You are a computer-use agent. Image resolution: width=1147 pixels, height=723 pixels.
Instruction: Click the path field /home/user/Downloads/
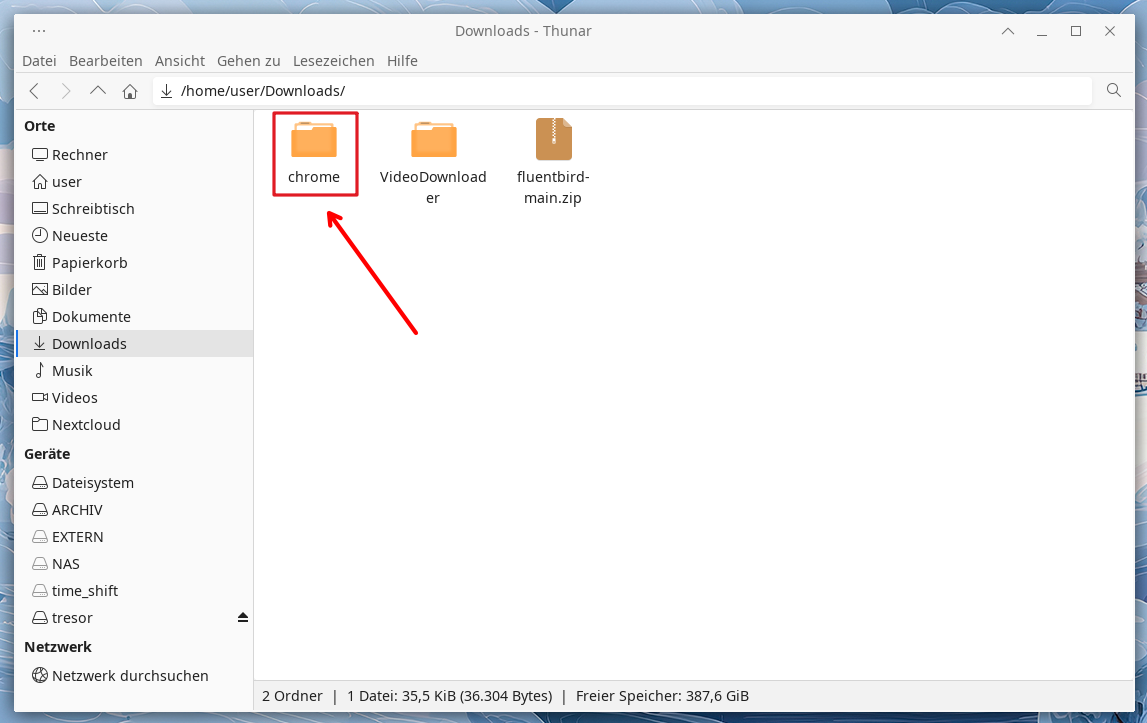[x=600, y=91]
